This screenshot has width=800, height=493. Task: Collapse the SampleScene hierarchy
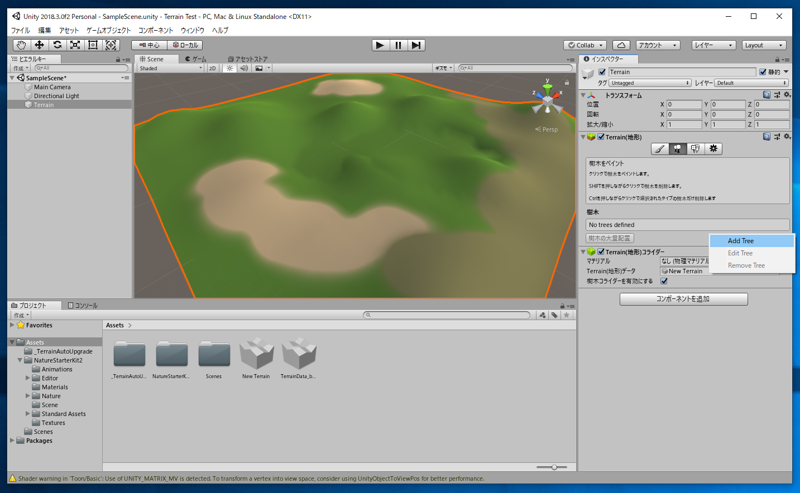[x=12, y=78]
